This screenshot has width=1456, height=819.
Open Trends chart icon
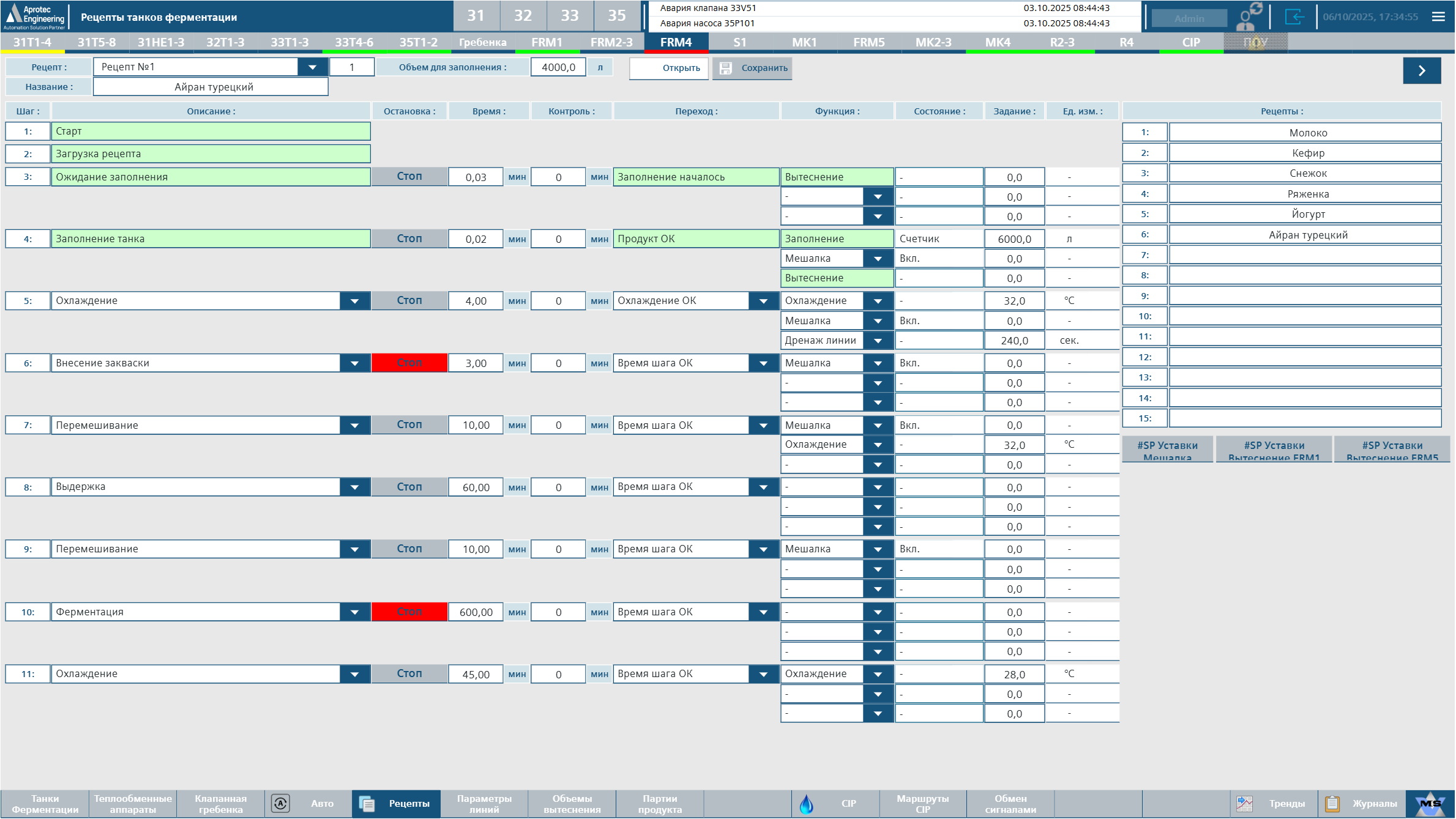(1245, 804)
